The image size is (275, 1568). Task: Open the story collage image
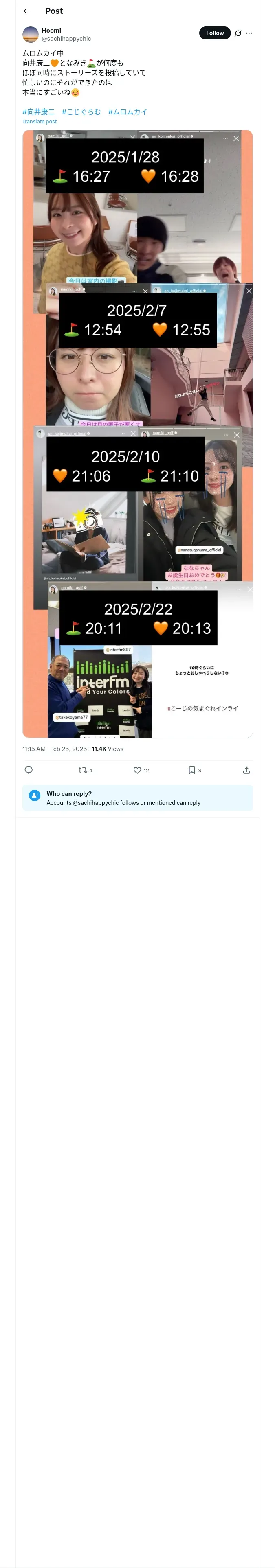click(x=137, y=434)
